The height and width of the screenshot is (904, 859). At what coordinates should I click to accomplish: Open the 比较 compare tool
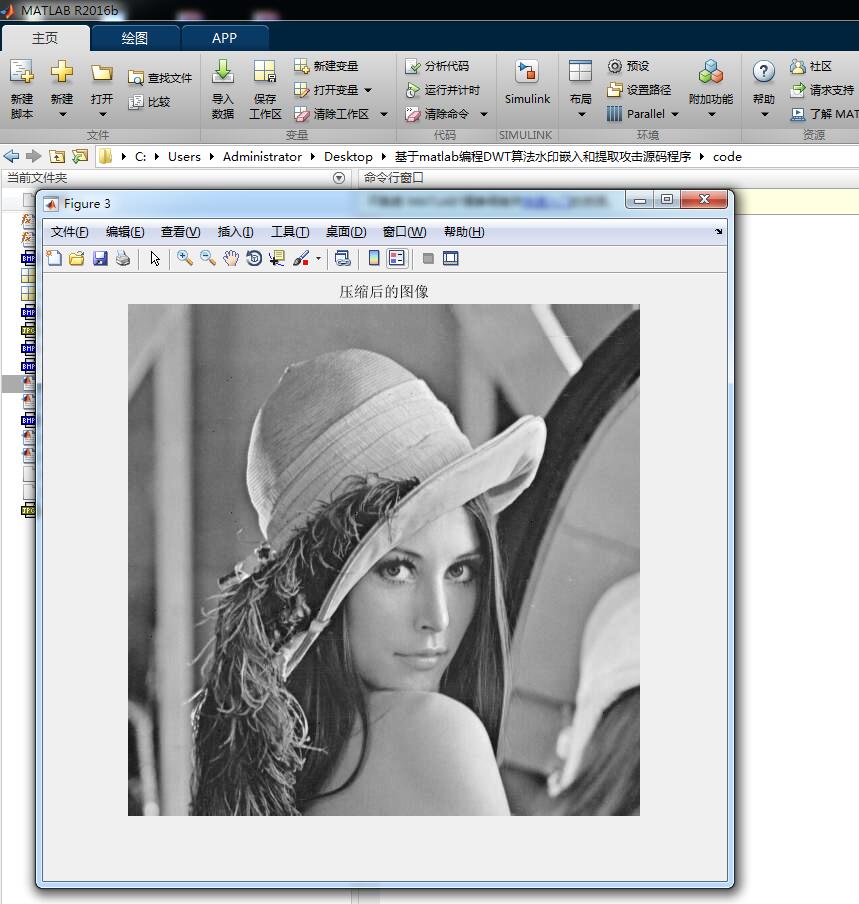click(150, 102)
